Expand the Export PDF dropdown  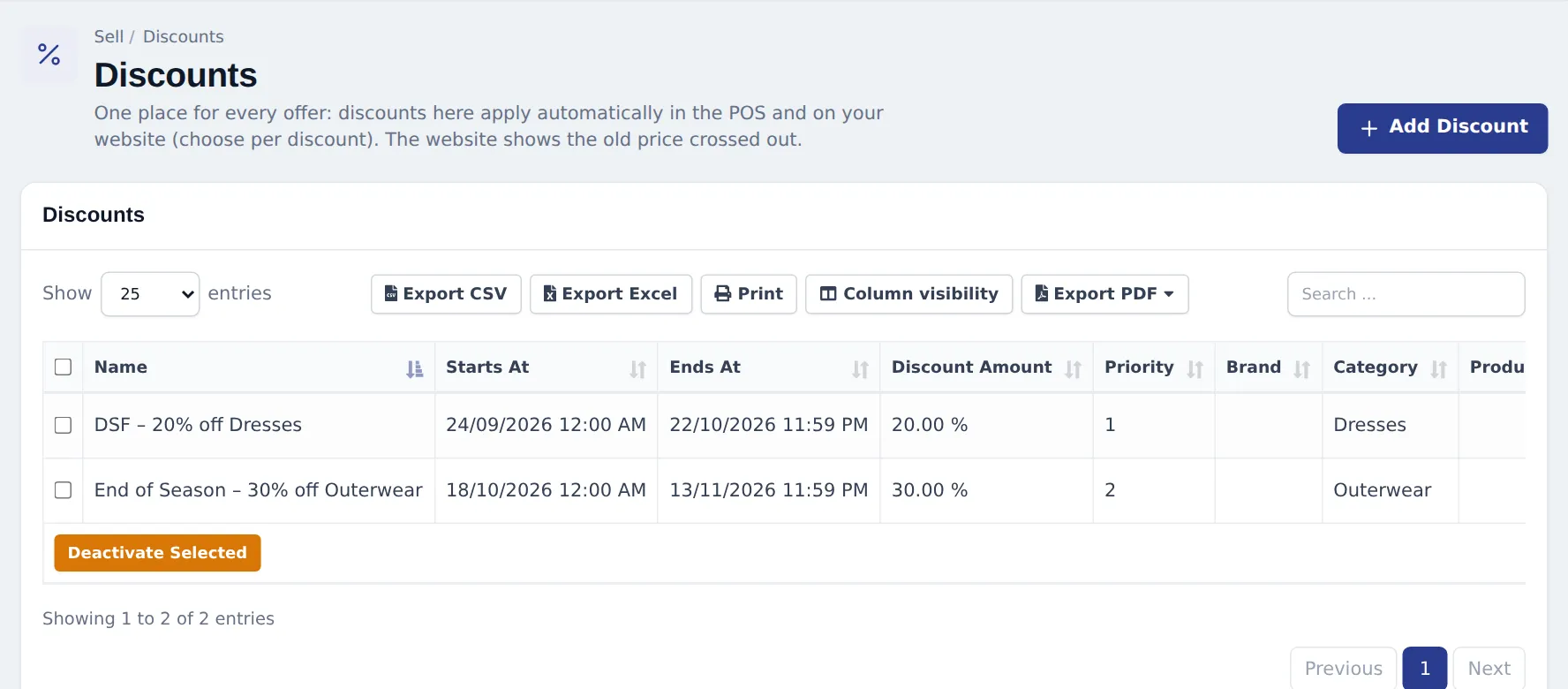tap(1104, 294)
